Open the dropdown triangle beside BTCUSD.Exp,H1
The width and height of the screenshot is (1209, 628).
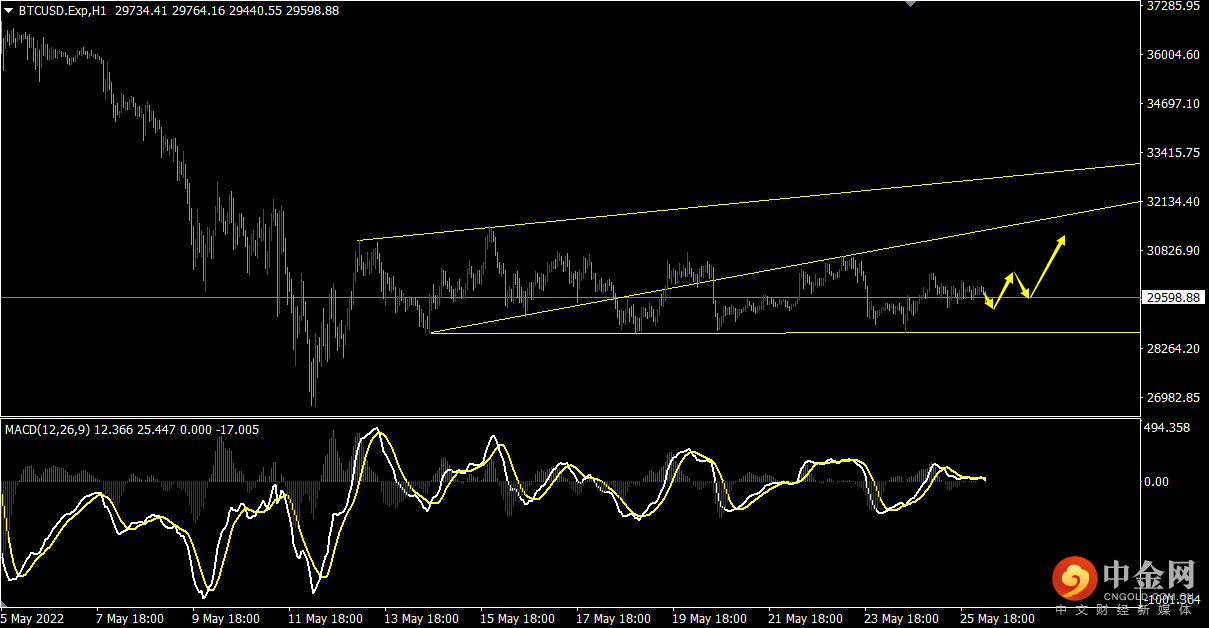(x=8, y=10)
